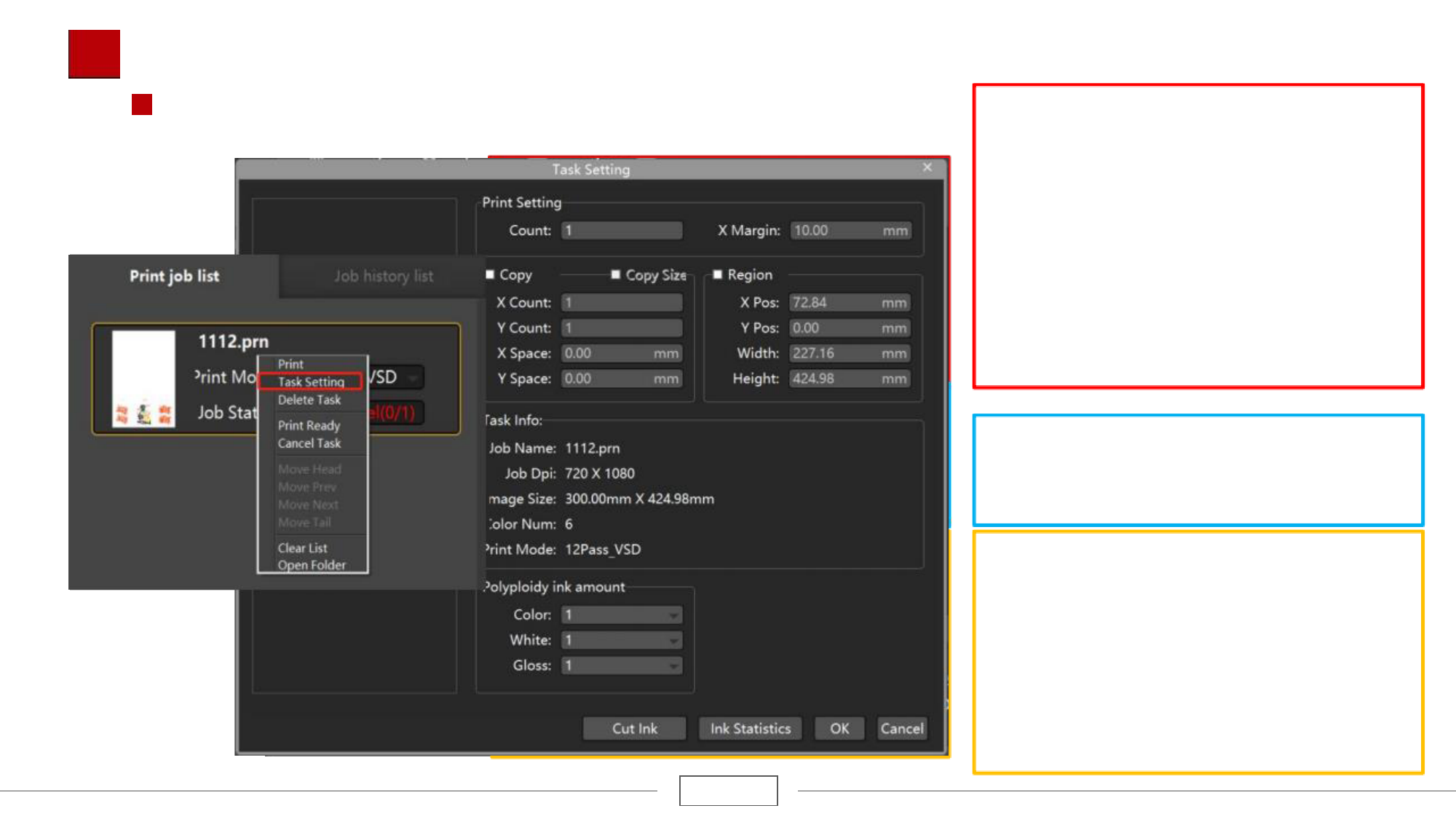
Task: Enable the Copy Size checkbox
Action: click(x=616, y=274)
